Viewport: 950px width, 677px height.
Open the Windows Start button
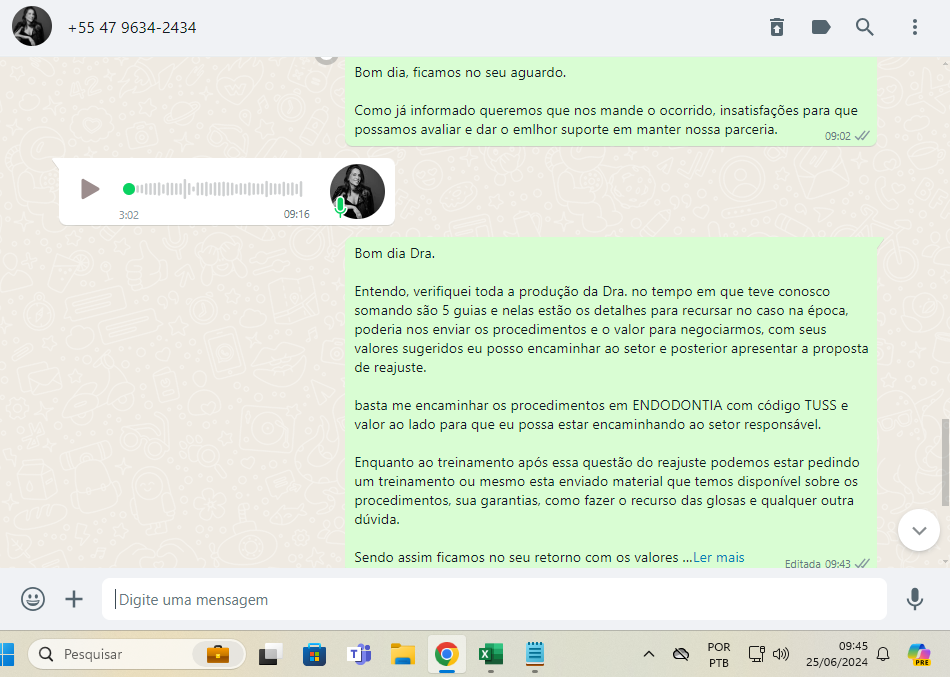pyautogui.click(x=6, y=655)
